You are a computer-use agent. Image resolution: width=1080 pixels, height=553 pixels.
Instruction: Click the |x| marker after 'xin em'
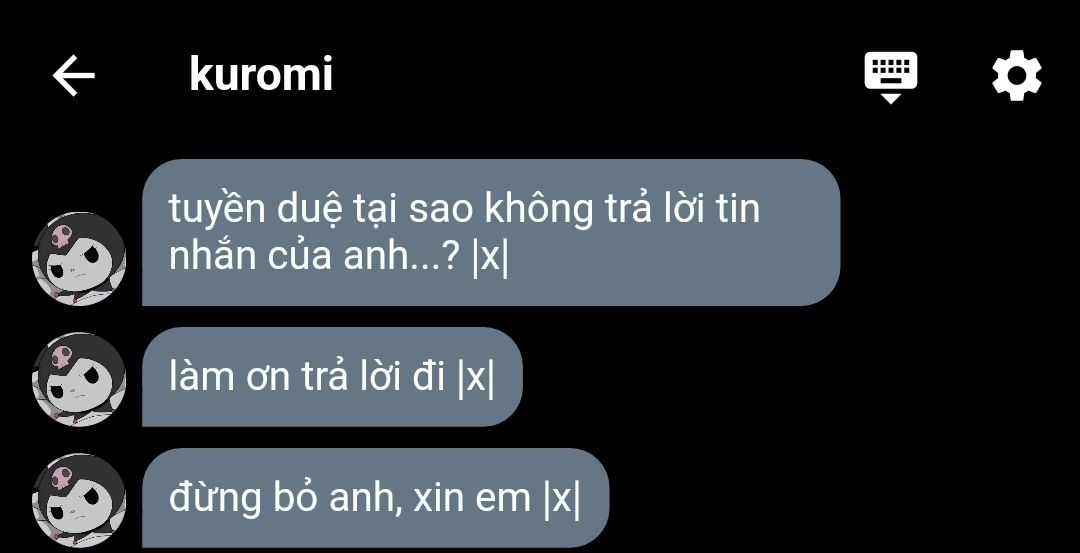(562, 499)
